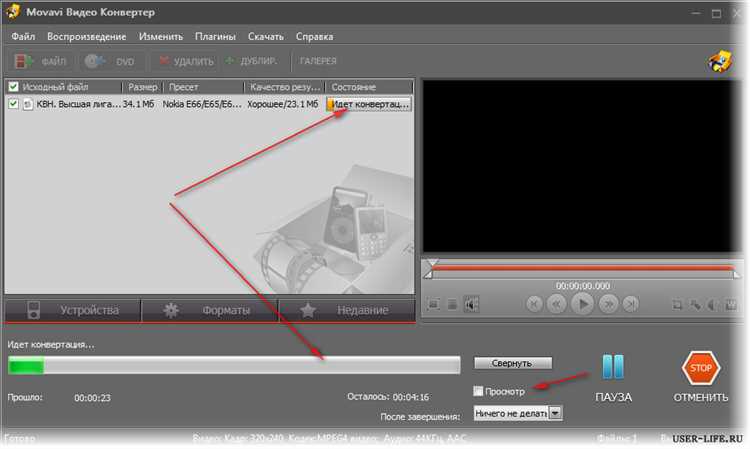Image resolution: width=750 pixels, height=449 pixels.
Task: Click the 34.1 Мб file size cell
Action: click(x=138, y=104)
